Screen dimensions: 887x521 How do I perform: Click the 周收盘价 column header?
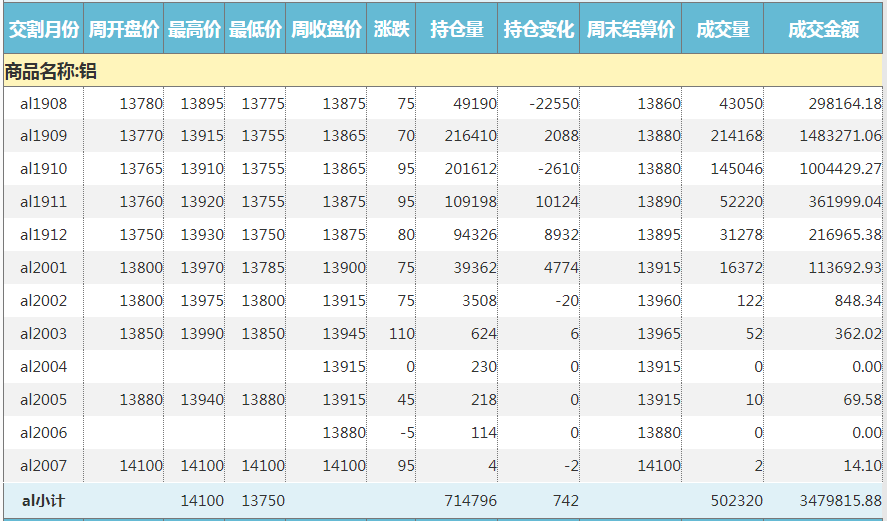pyautogui.click(x=327, y=30)
